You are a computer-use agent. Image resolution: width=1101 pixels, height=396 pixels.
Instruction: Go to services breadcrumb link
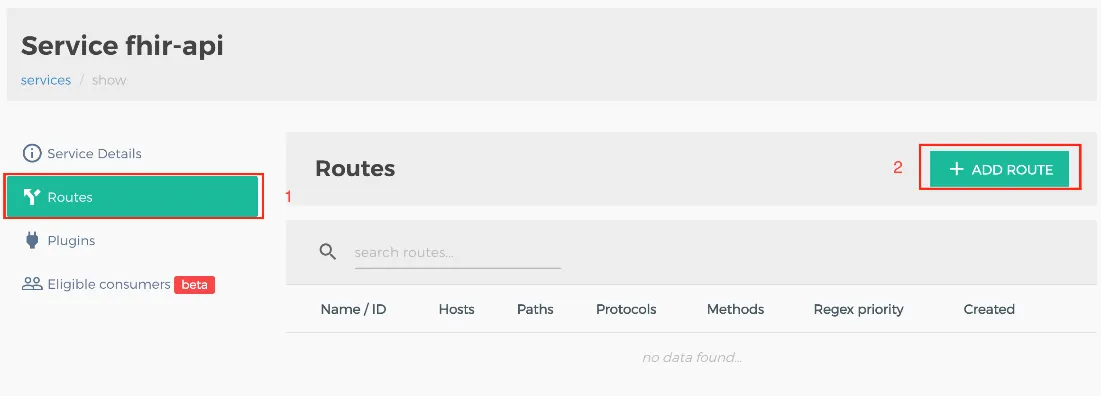pos(46,80)
